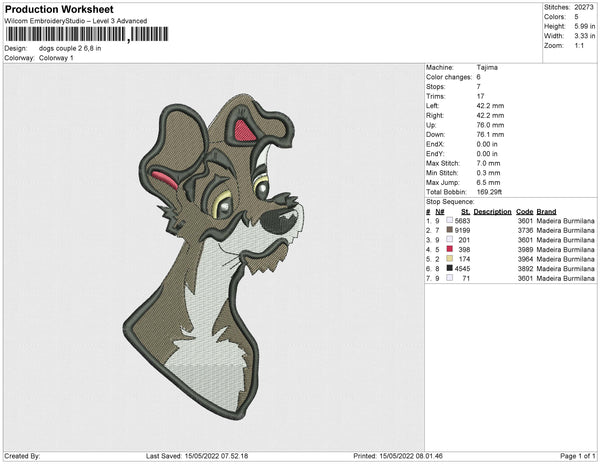Click the Down value '76.1 mm'
Image resolution: width=600 pixels, height=464 pixels.
[x=490, y=134]
